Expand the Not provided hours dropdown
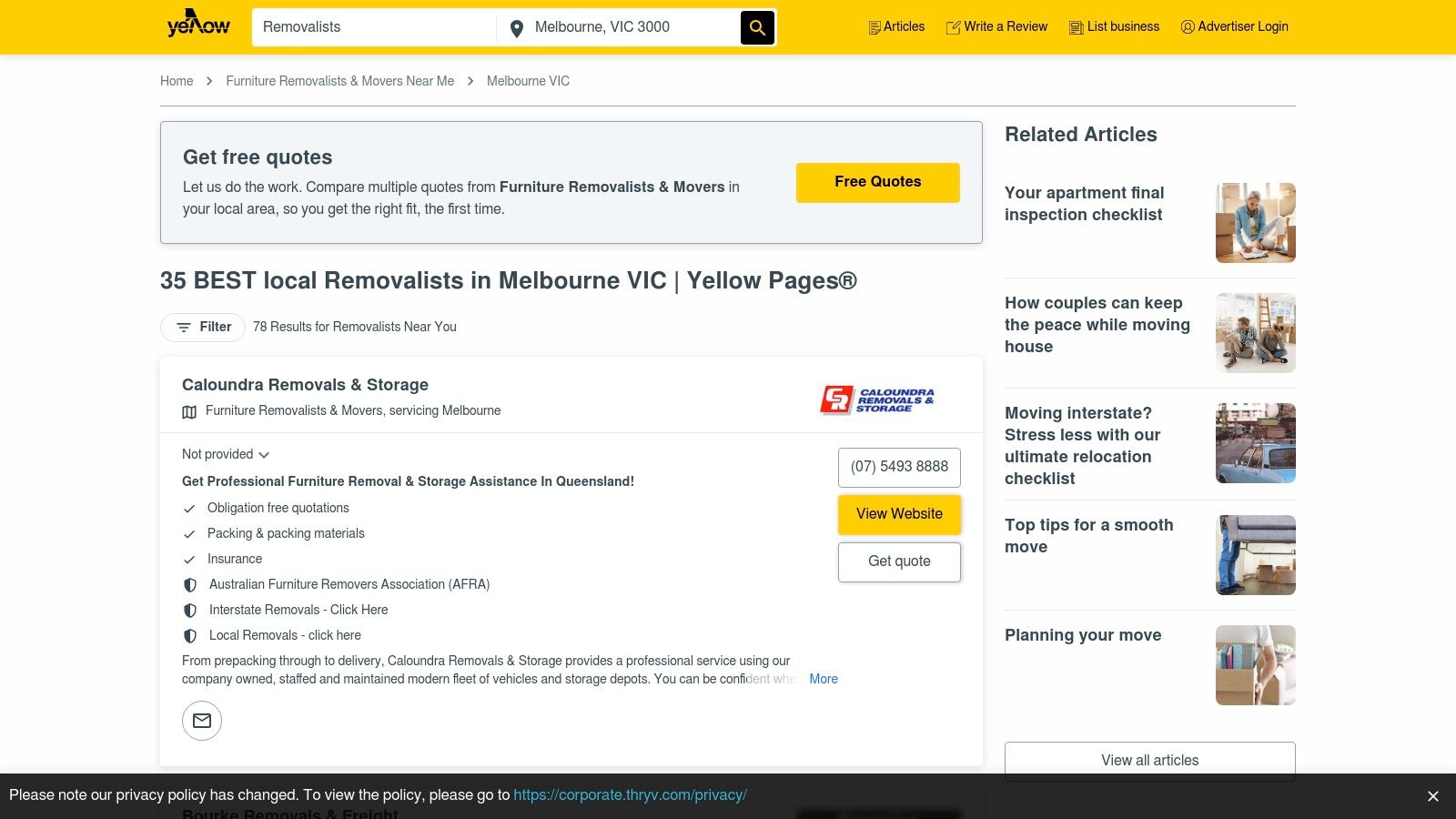The width and height of the screenshot is (1456, 819). 226,454
